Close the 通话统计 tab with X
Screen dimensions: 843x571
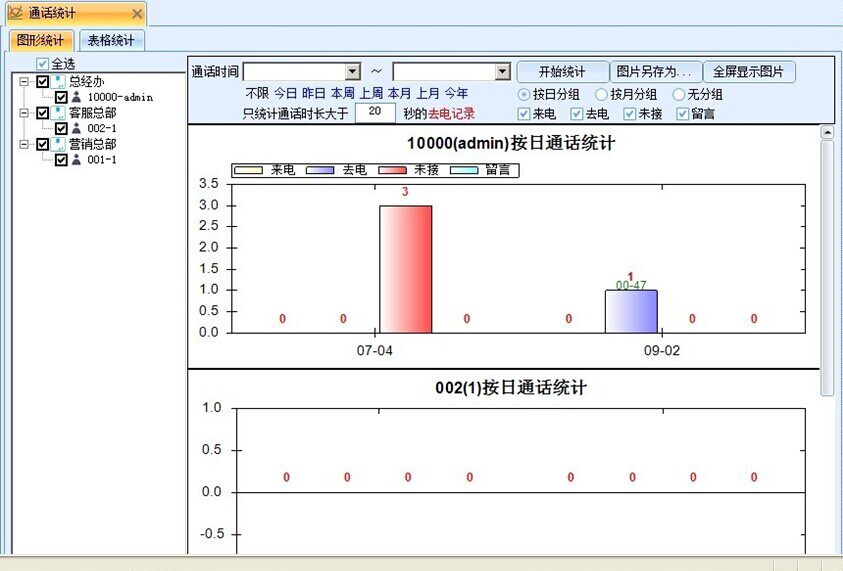pyautogui.click(x=137, y=14)
